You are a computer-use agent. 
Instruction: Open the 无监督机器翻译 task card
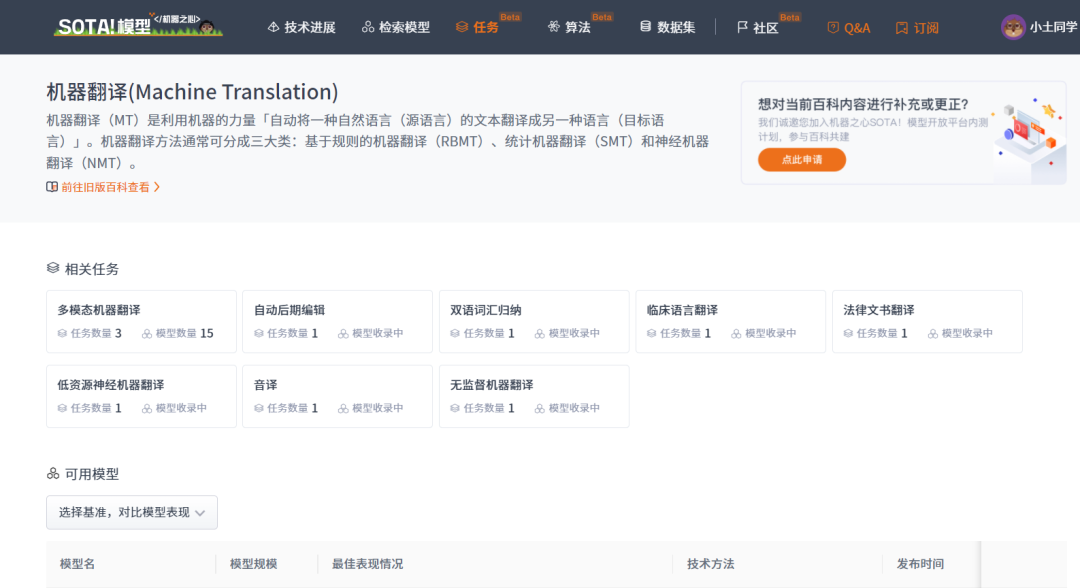(x=534, y=397)
